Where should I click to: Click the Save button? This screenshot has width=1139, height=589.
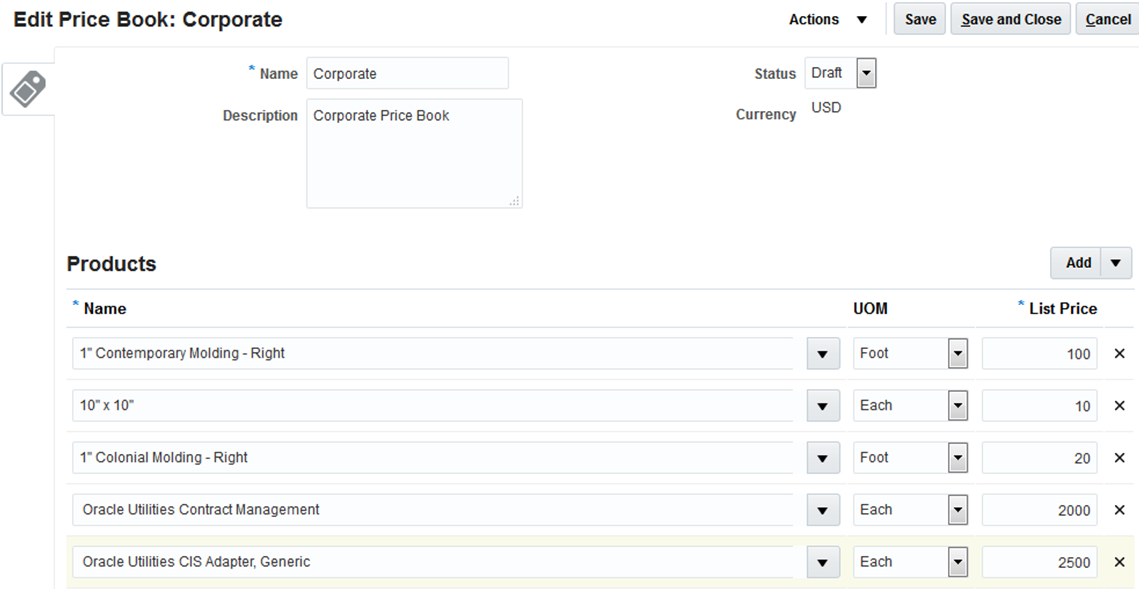(920, 20)
